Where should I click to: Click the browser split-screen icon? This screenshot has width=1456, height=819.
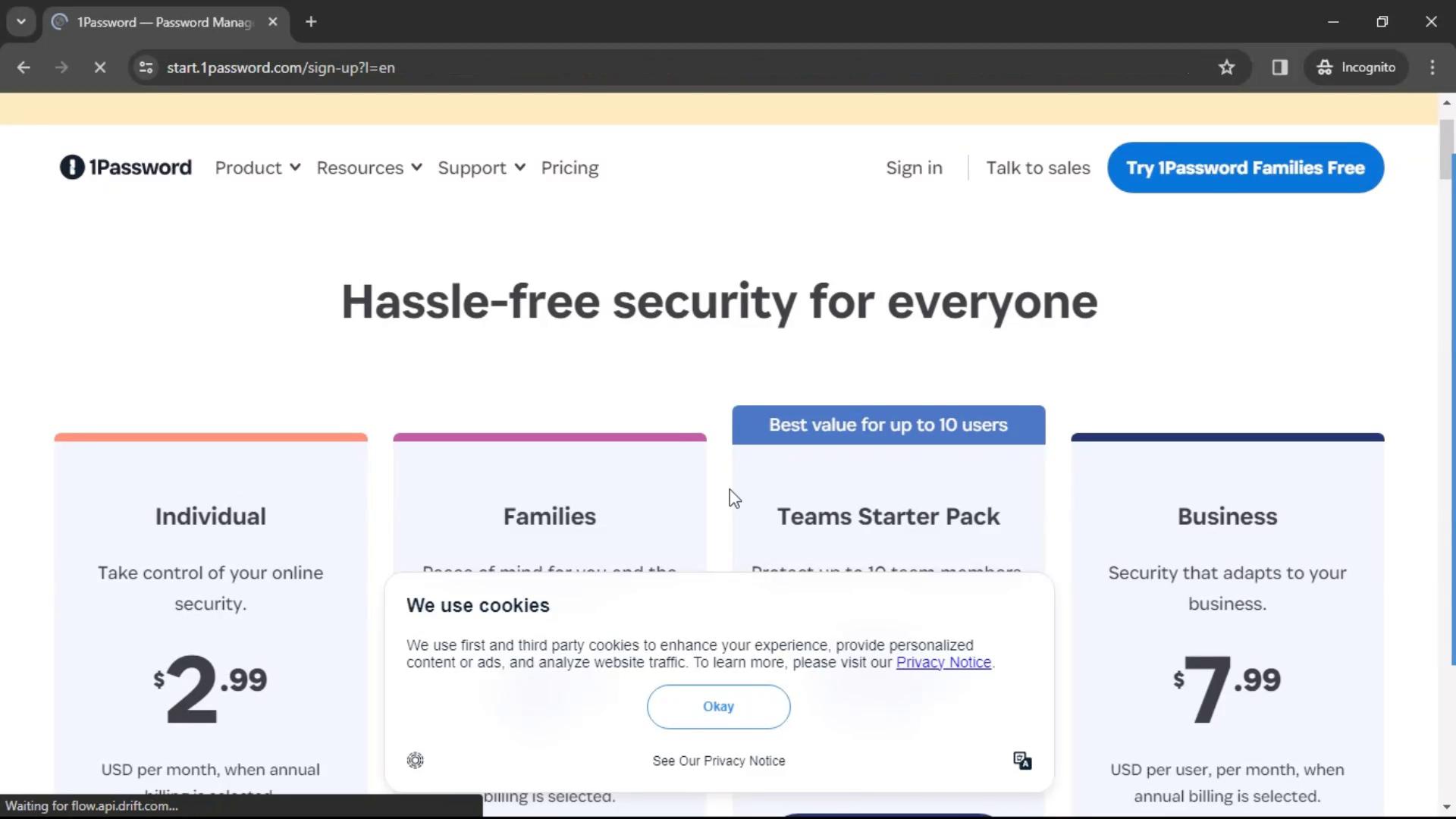click(x=1280, y=67)
